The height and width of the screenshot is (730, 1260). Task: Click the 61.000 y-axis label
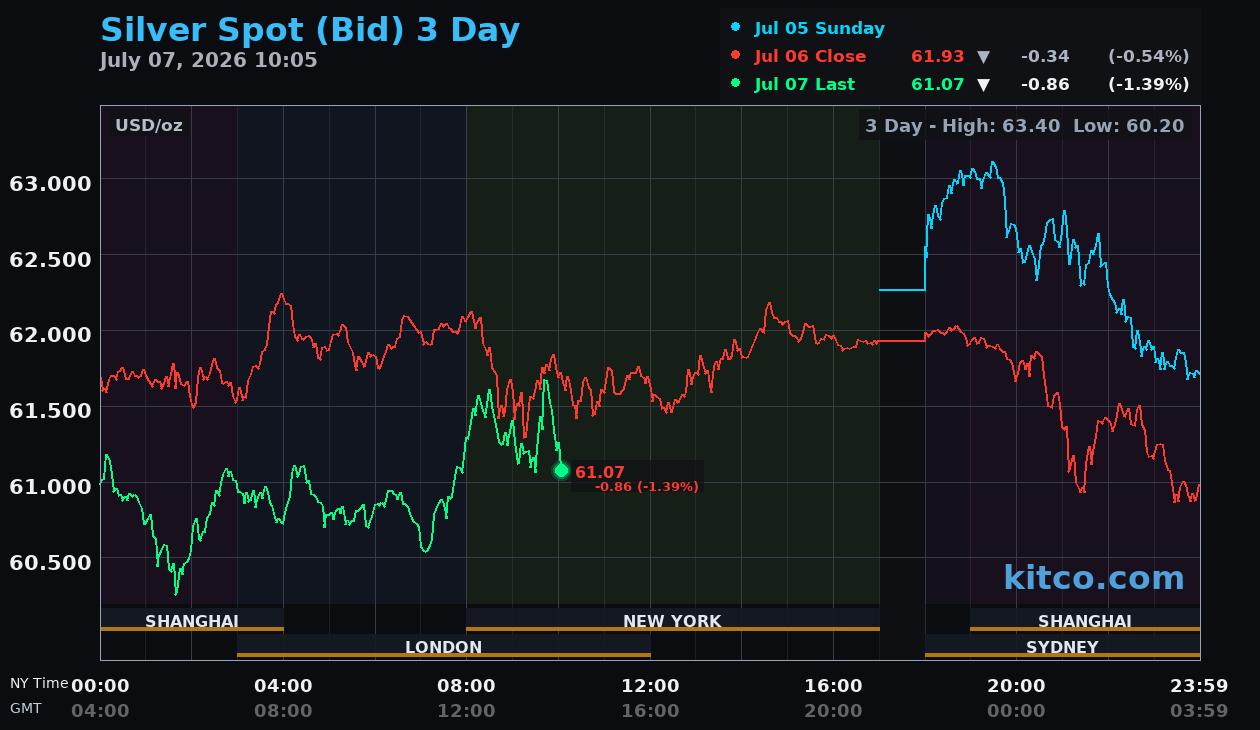click(50, 486)
